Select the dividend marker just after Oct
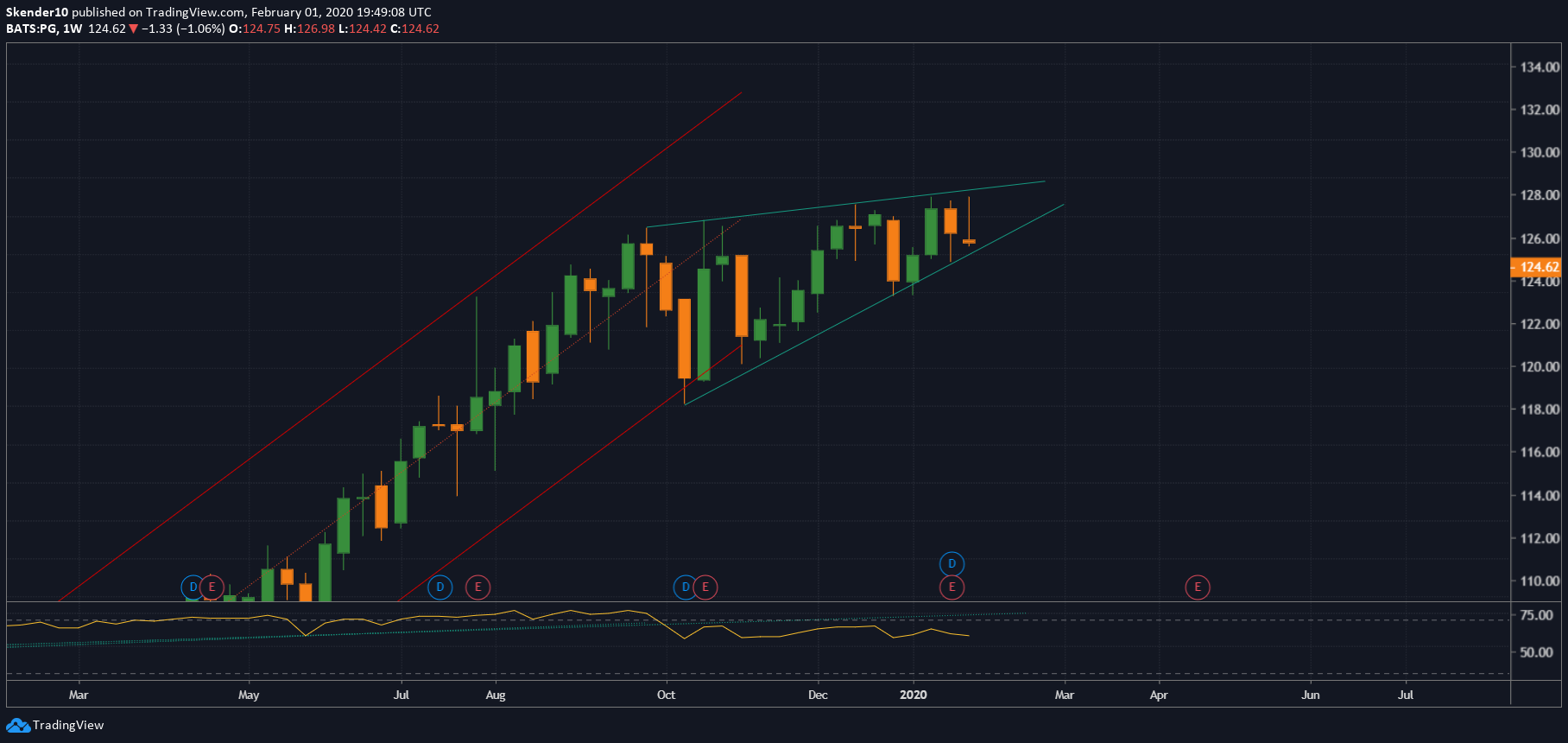Viewport: 1568px width, 743px height. tap(686, 587)
